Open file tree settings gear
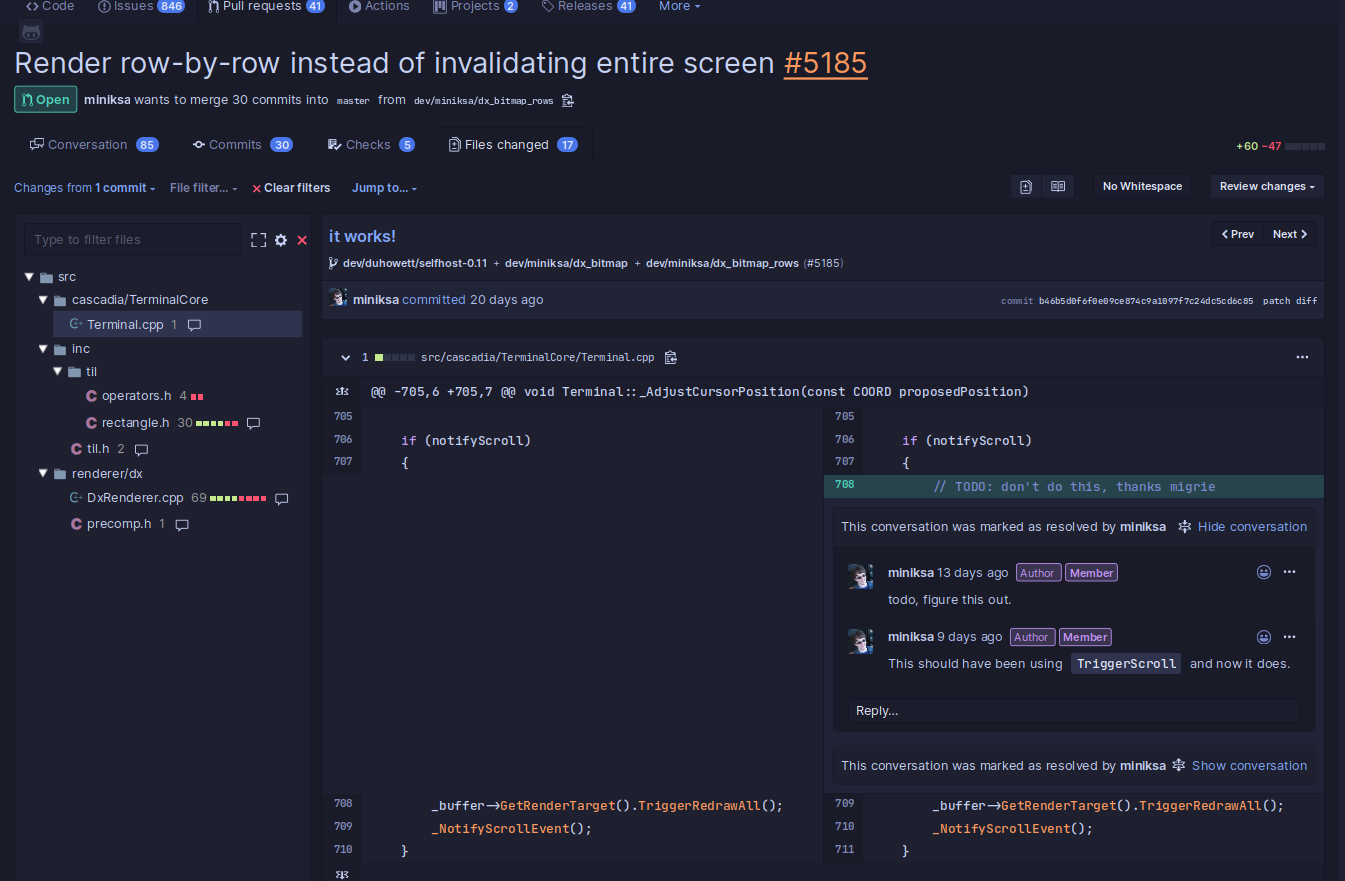This screenshot has height=881, width=1345. 281,240
